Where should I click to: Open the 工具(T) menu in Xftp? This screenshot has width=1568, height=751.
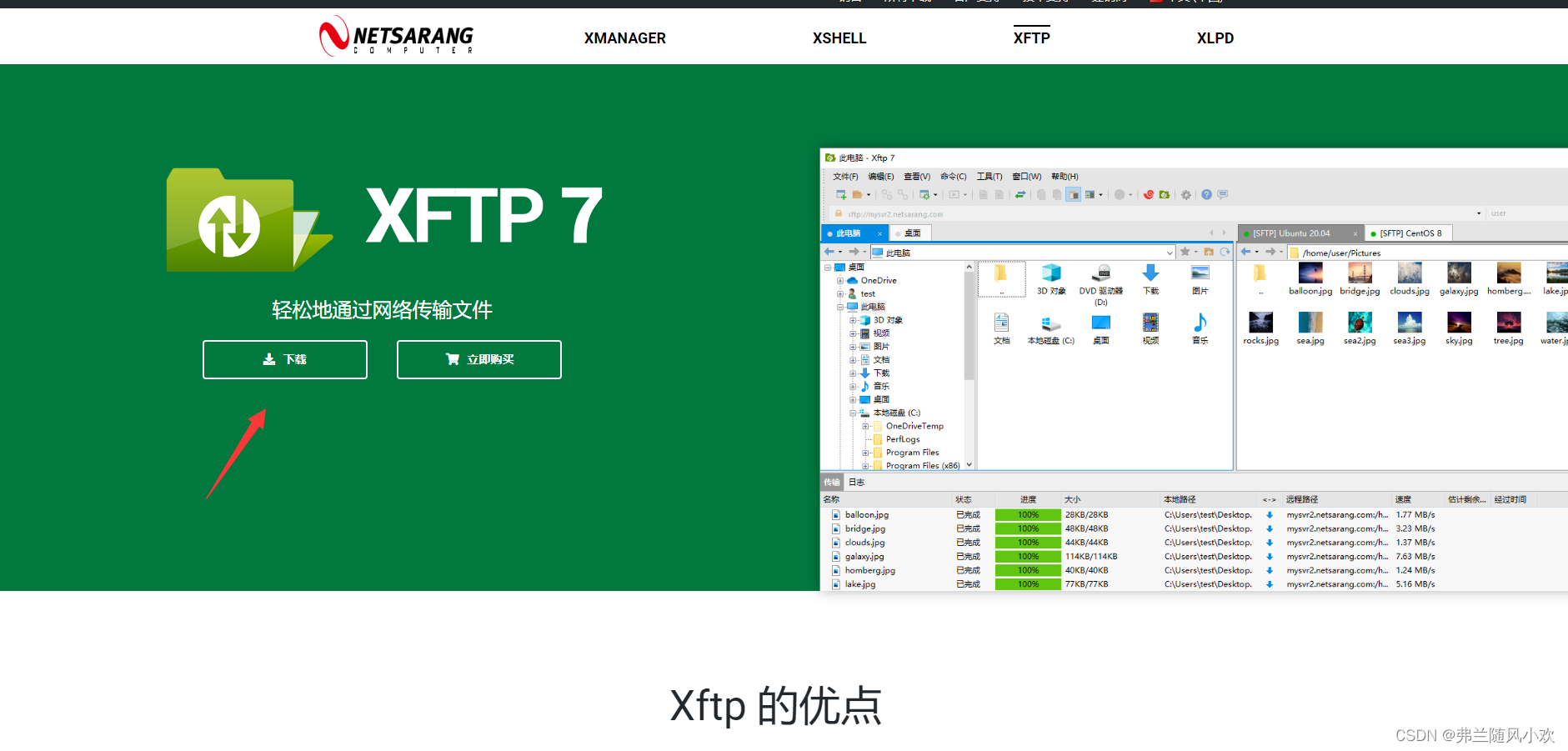click(989, 177)
